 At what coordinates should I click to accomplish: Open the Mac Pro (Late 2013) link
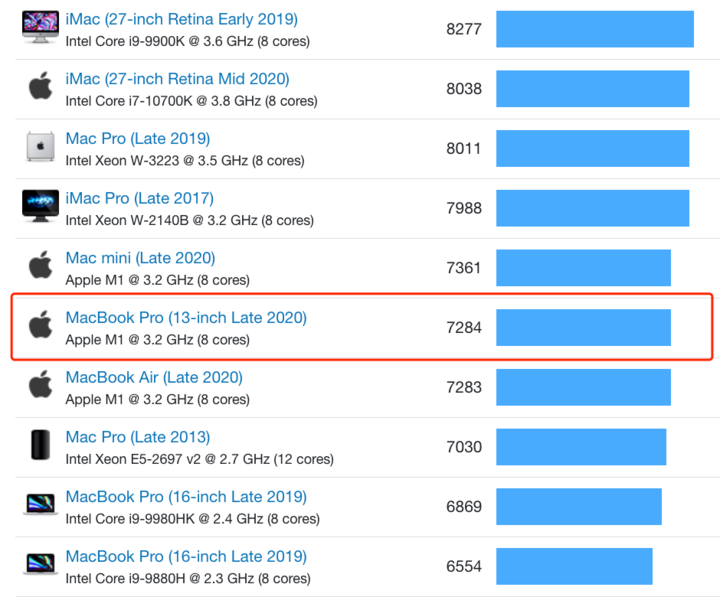(137, 437)
